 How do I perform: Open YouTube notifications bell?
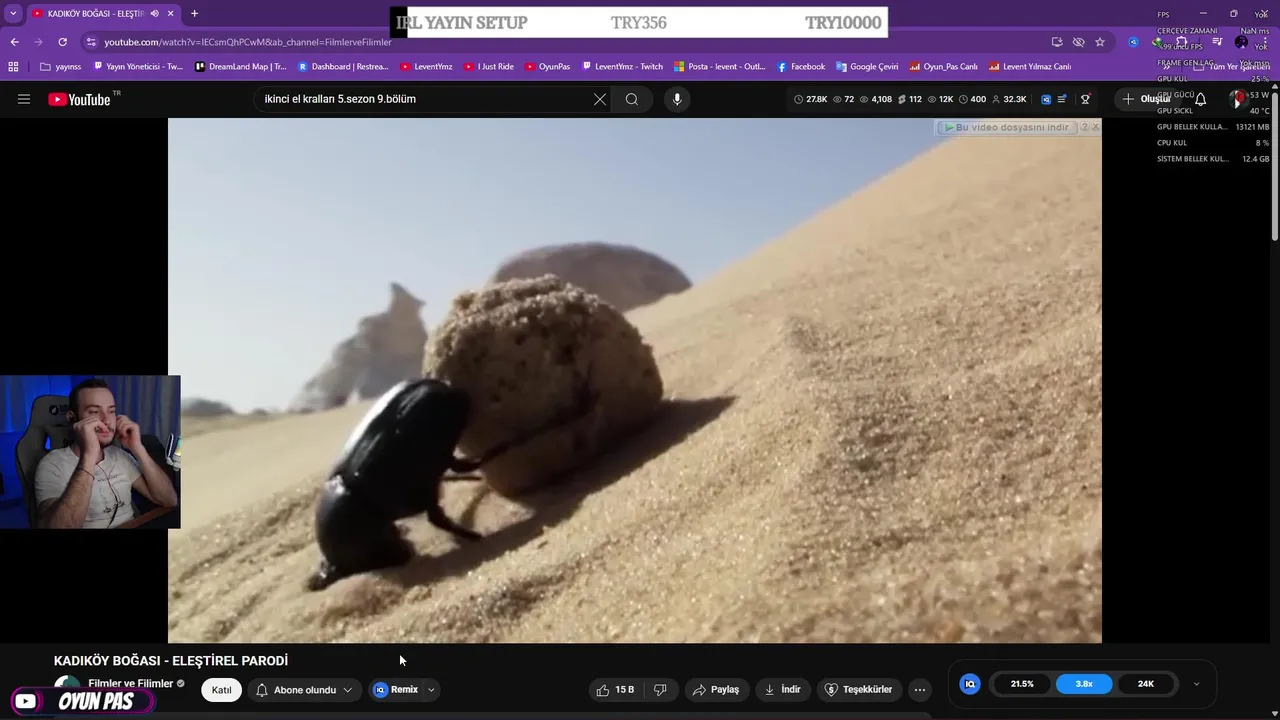pyautogui.click(x=1201, y=99)
